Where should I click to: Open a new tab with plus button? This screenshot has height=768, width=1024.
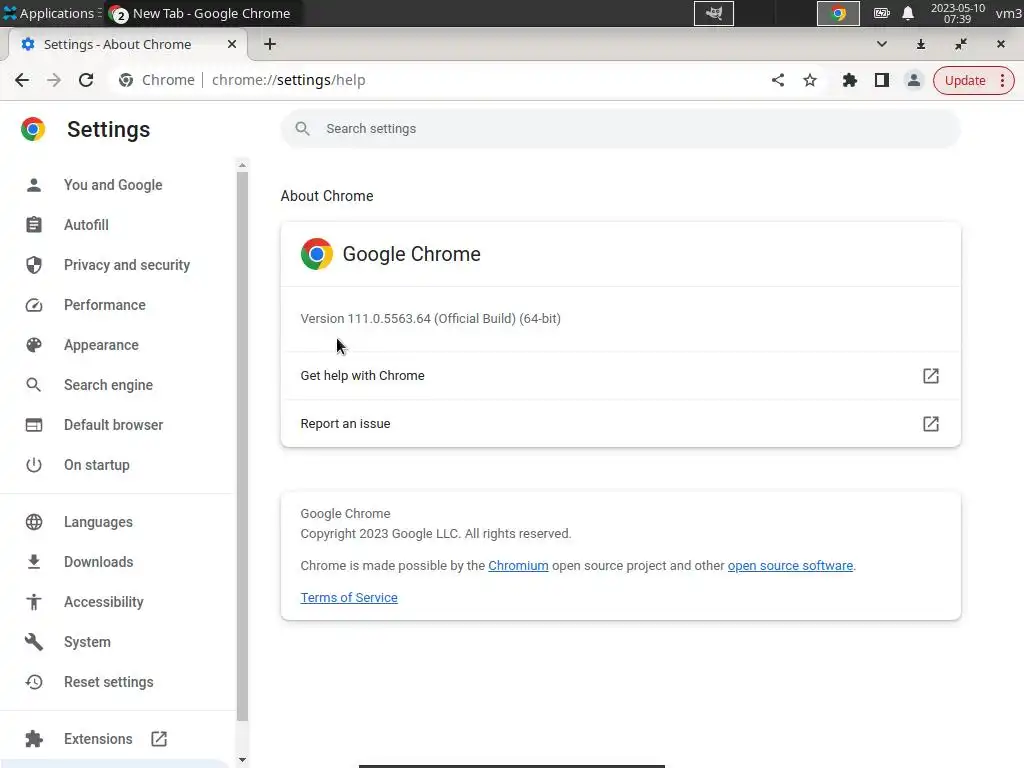coord(270,44)
